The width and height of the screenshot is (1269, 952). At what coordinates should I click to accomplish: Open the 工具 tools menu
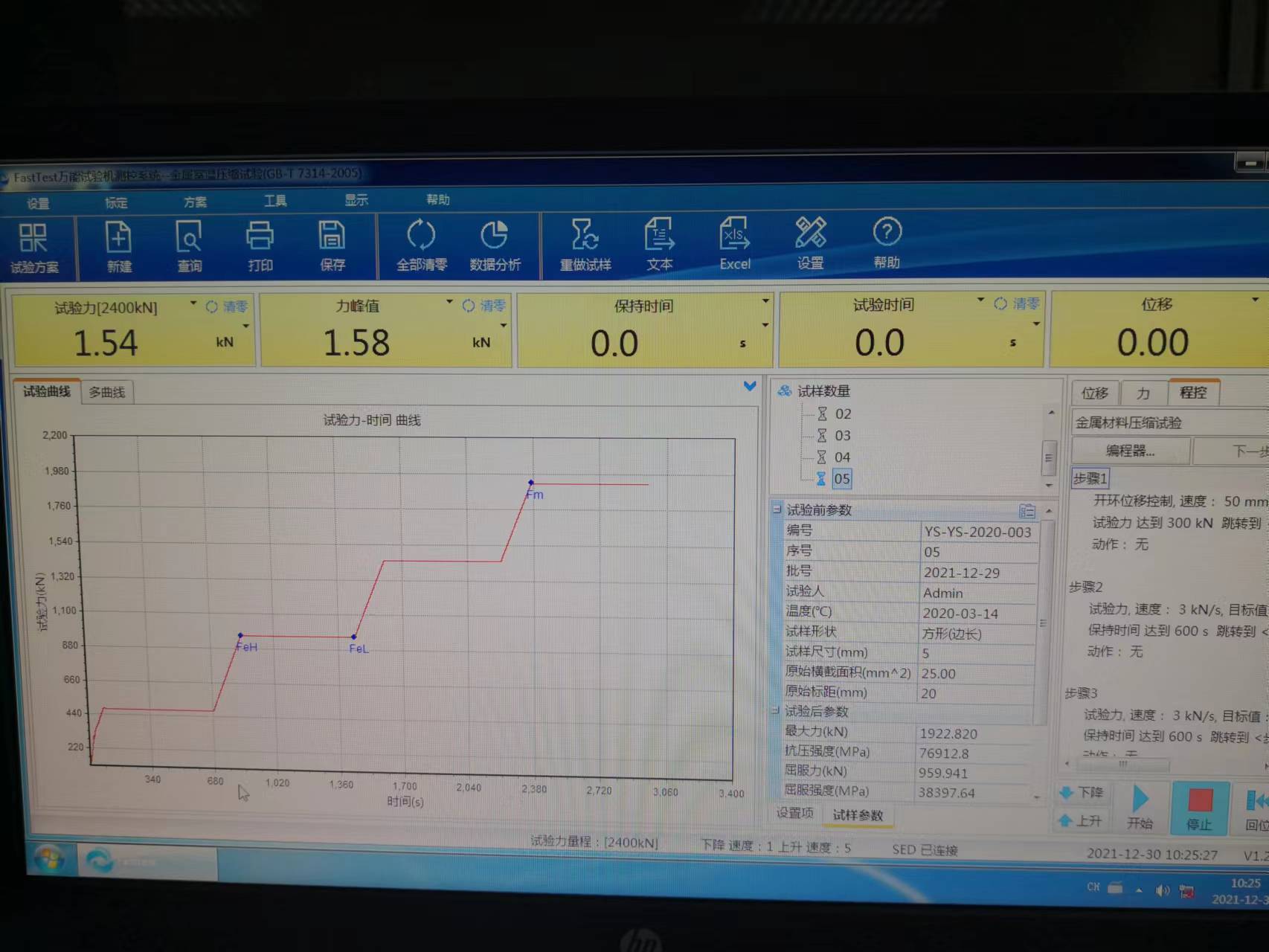point(275,201)
